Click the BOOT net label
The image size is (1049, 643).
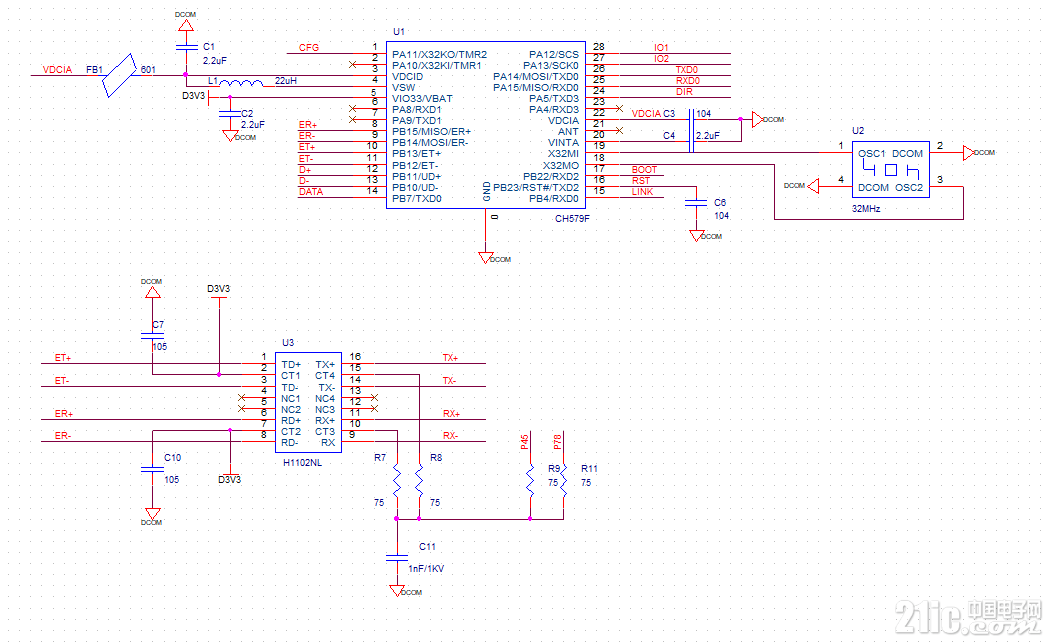click(644, 170)
